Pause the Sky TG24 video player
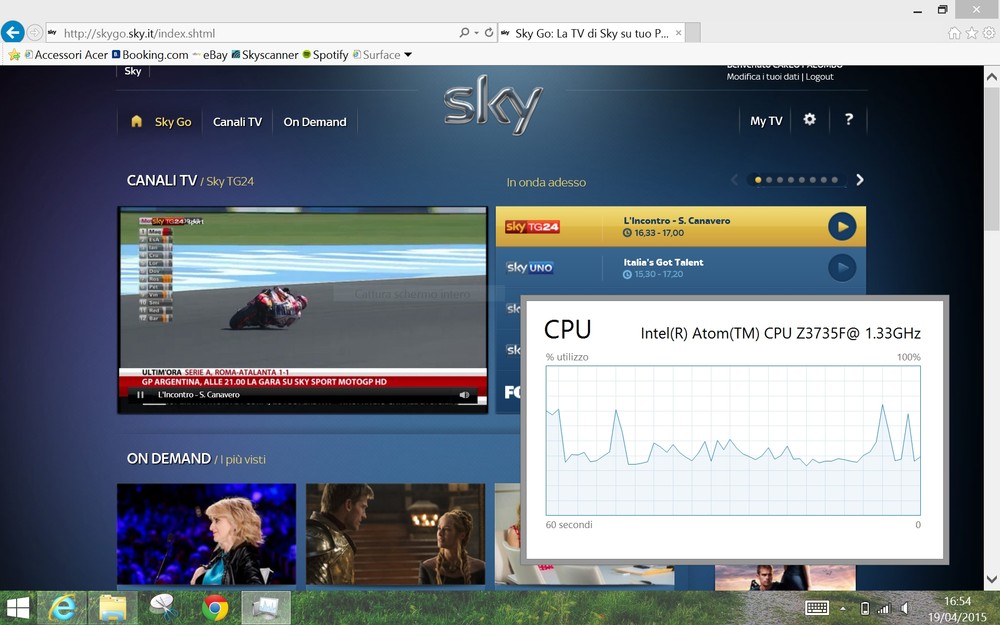The height and width of the screenshot is (625, 1000). 140,395
